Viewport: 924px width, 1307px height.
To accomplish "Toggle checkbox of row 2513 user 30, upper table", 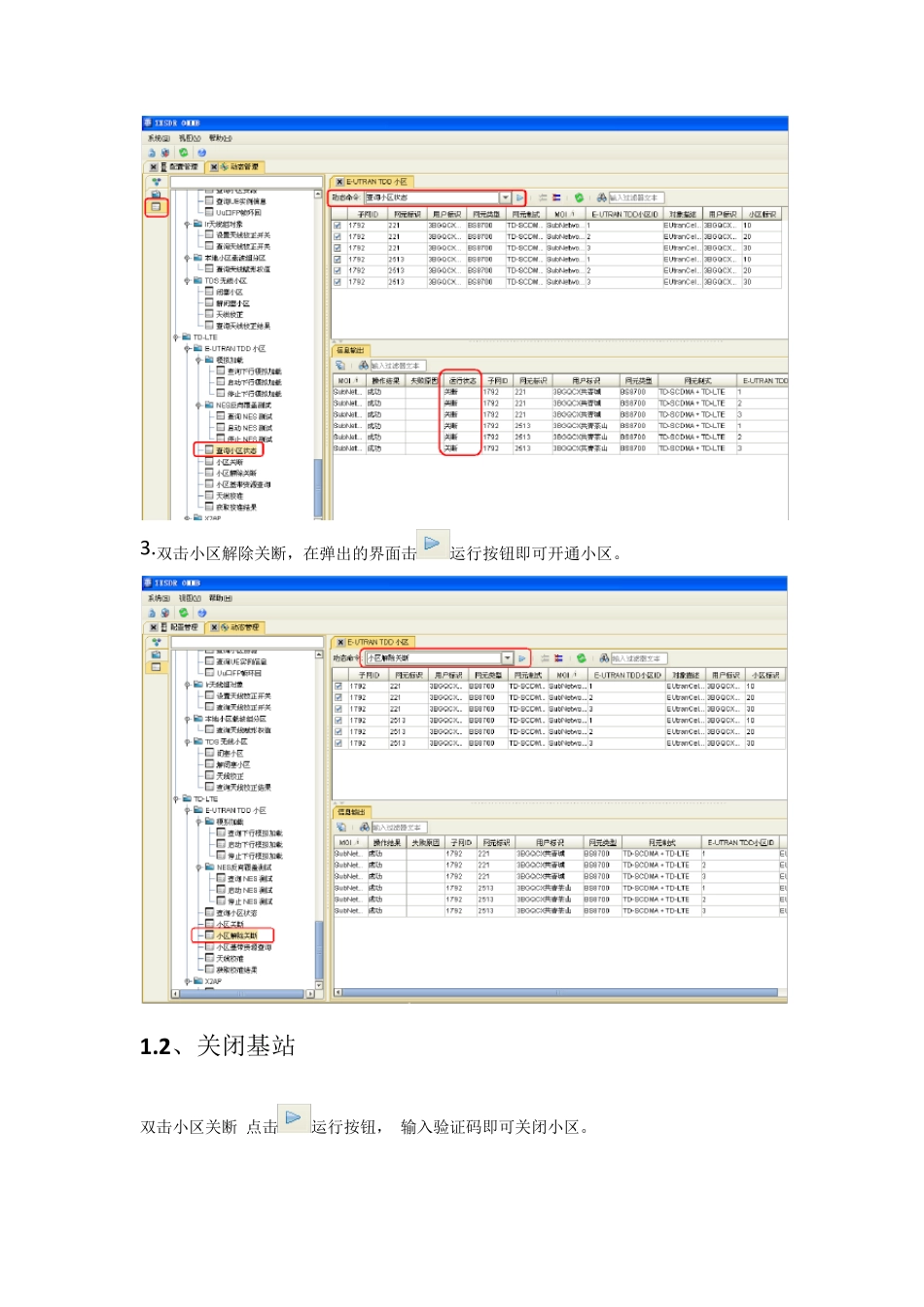I will (338, 282).
